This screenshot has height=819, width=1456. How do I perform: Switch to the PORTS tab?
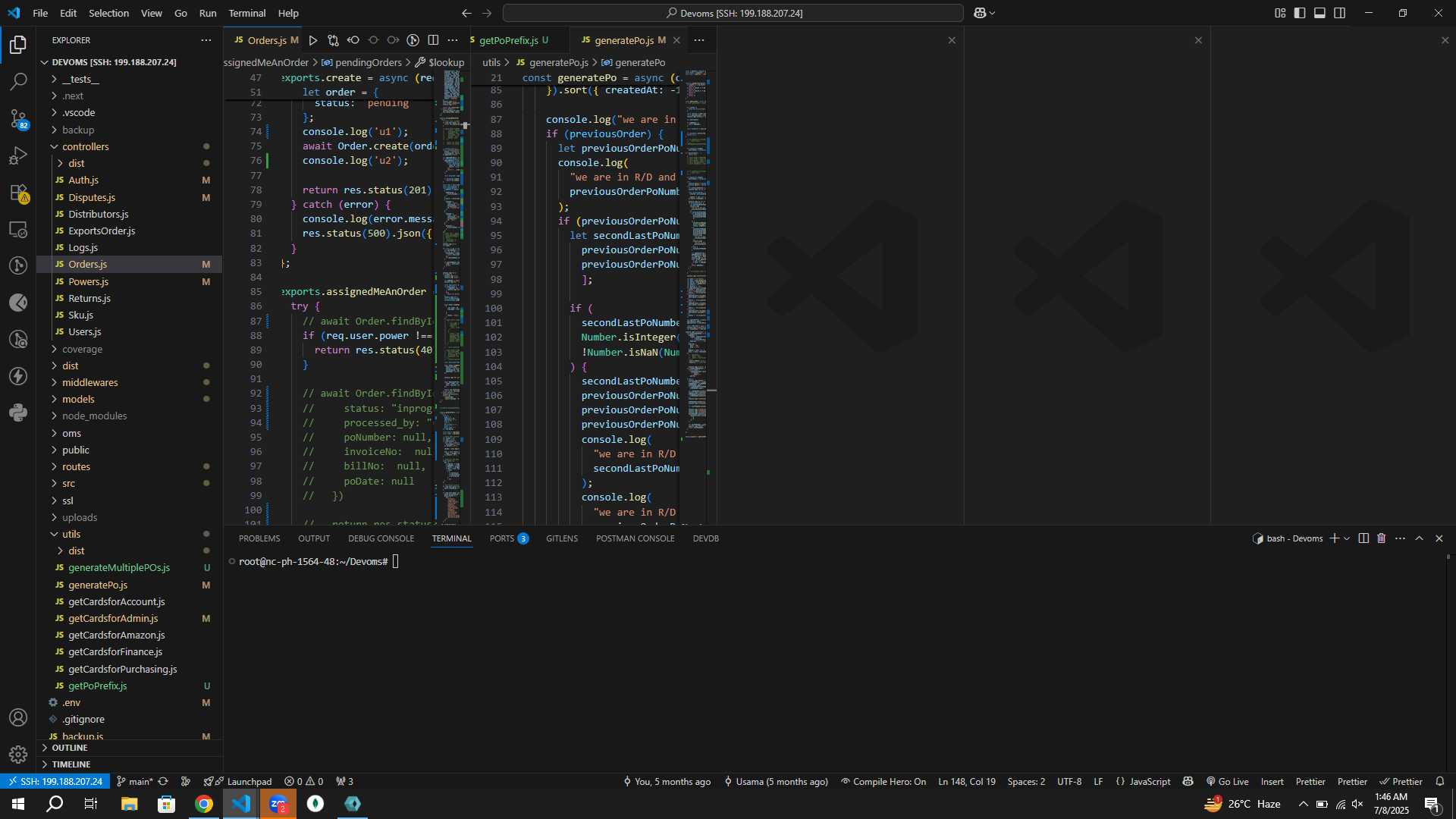click(509, 538)
